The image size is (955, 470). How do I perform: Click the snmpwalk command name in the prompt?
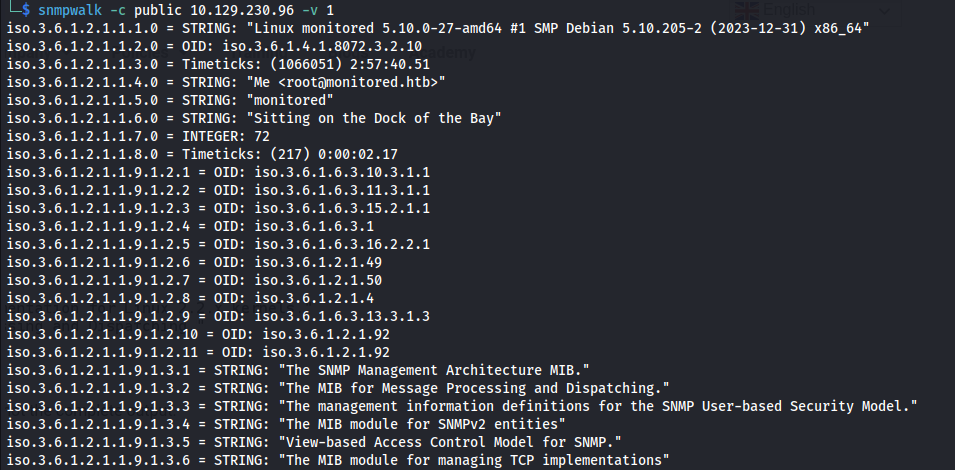click(69, 10)
